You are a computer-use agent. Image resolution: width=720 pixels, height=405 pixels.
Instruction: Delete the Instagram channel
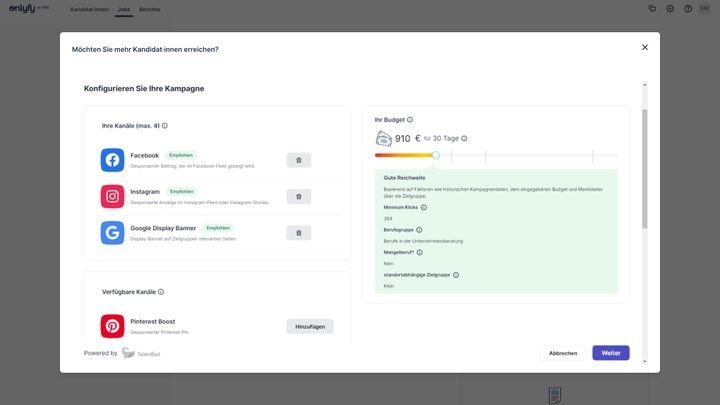point(298,197)
